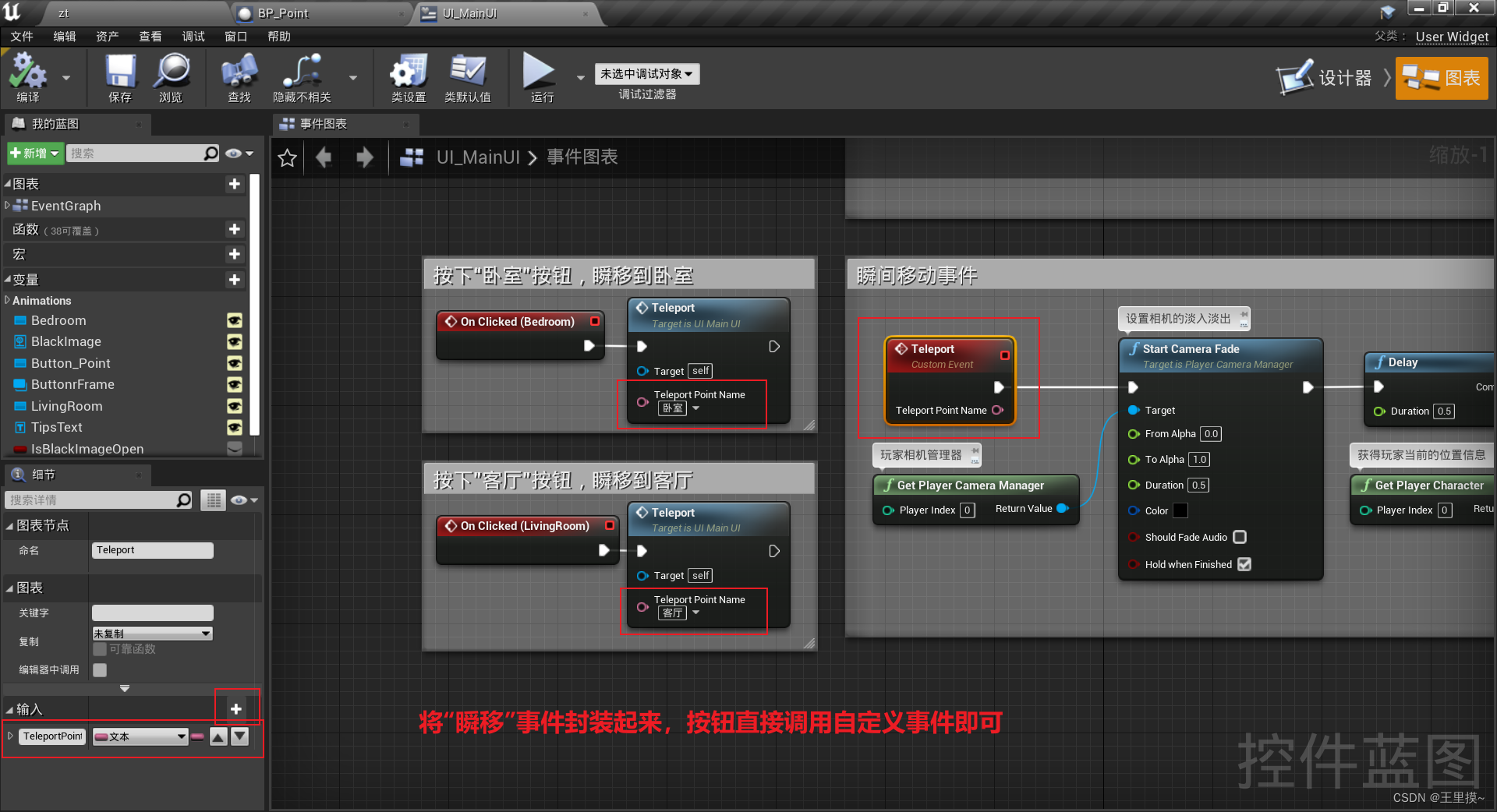1497x812 pixels.
Task: Open the 新增 add-new dropdown
Action: tap(34, 154)
